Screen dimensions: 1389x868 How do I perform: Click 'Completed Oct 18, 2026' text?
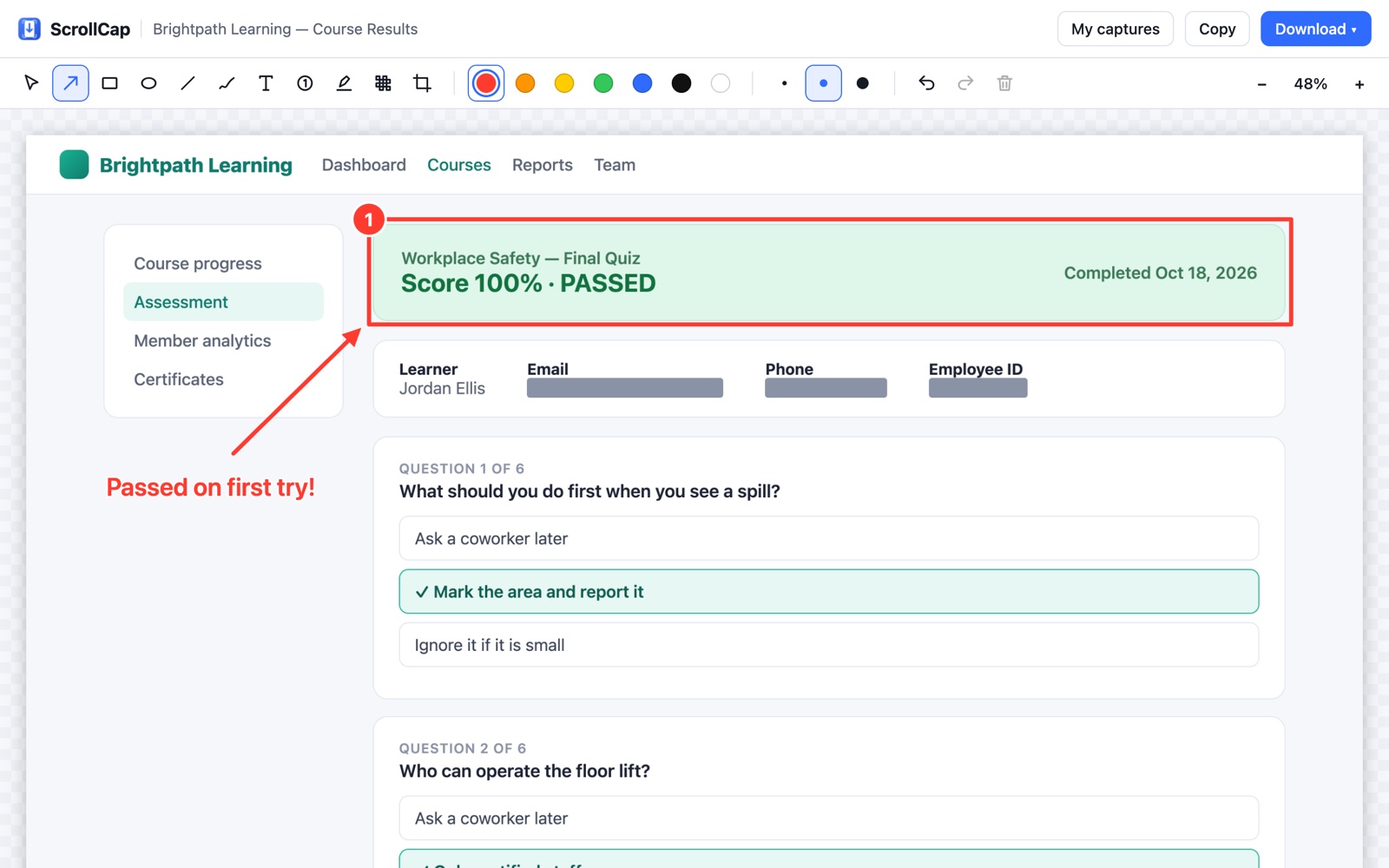(x=1160, y=273)
